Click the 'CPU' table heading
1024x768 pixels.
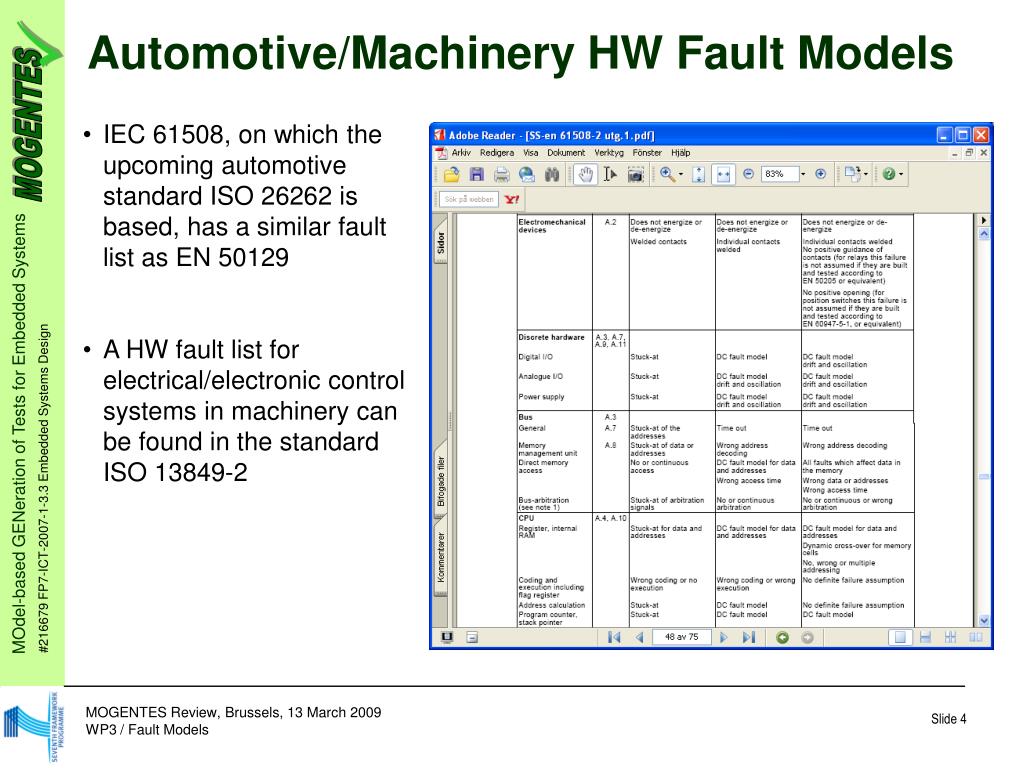coord(526,518)
